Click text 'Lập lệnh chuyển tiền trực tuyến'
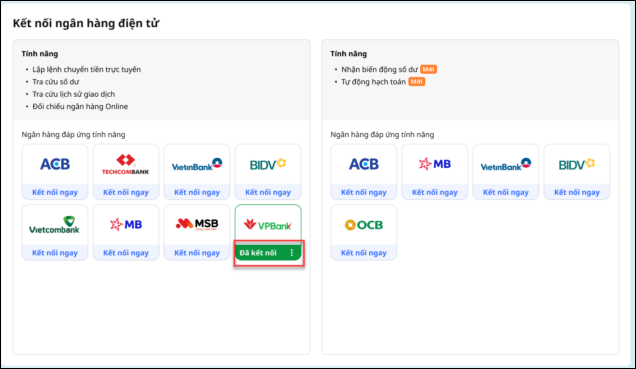The height and width of the screenshot is (369, 636). [86, 69]
